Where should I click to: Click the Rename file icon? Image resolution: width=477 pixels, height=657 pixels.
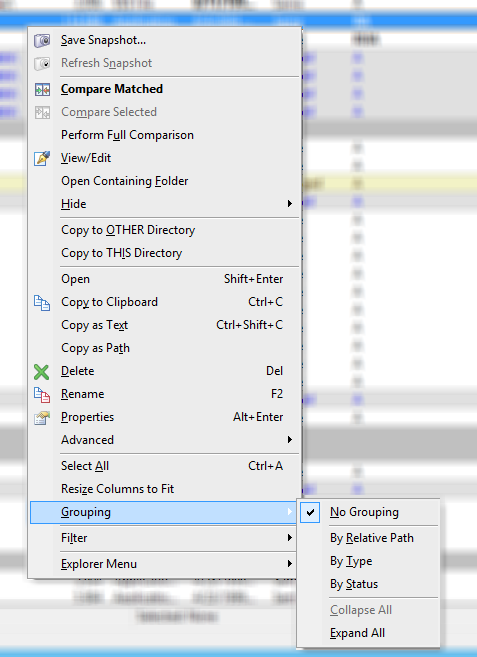(42, 394)
